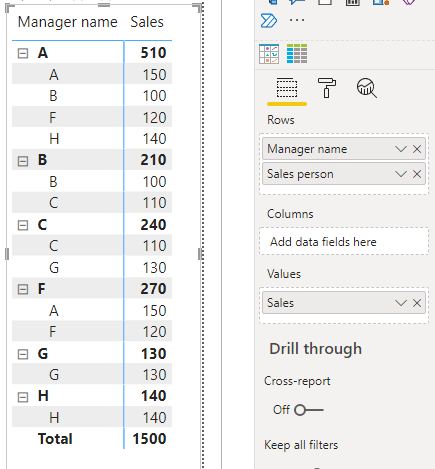Select the Power Automate visual icon

269,21
